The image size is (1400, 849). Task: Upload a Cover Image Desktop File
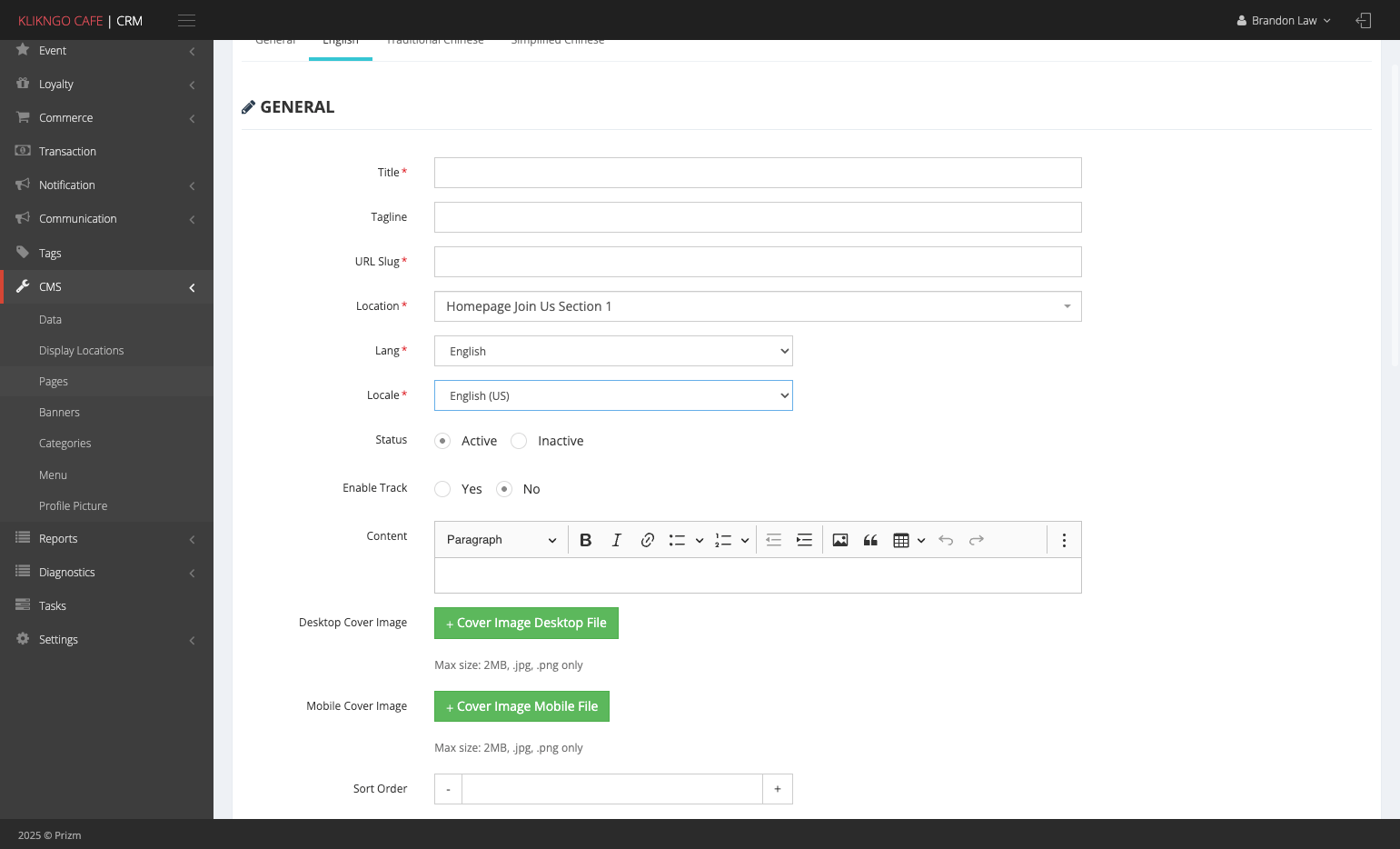[x=526, y=623]
